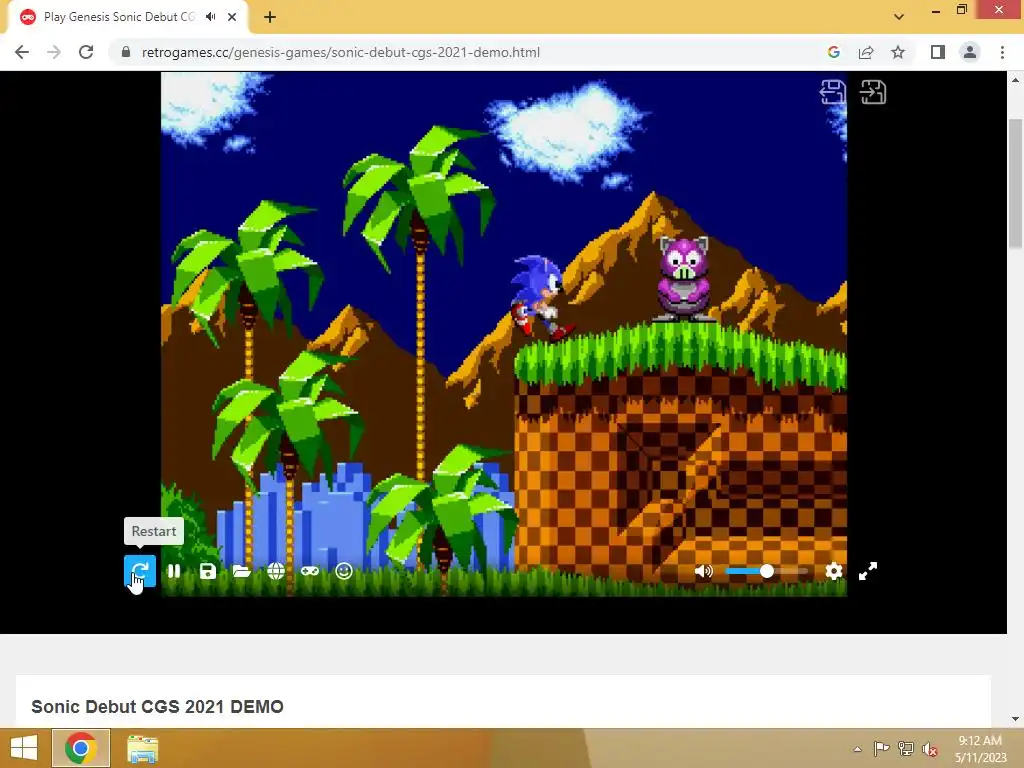Share this page icon
This screenshot has width=1024, height=768.
pyautogui.click(x=866, y=52)
